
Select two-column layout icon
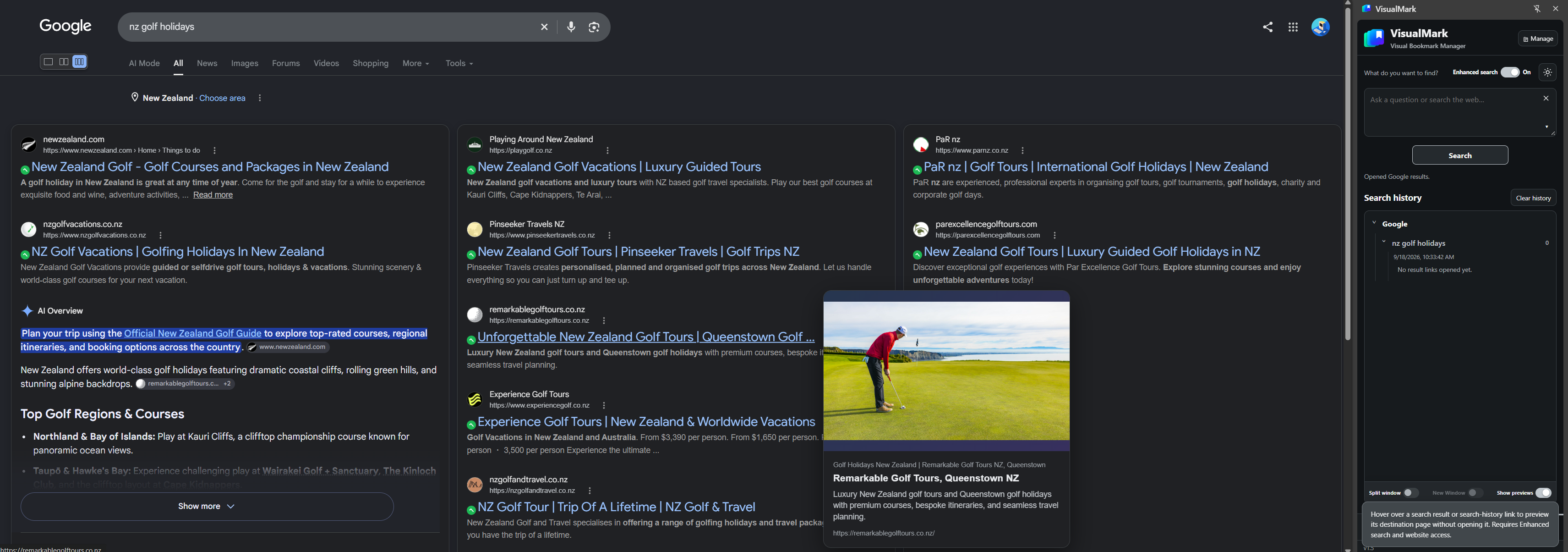[x=63, y=61]
